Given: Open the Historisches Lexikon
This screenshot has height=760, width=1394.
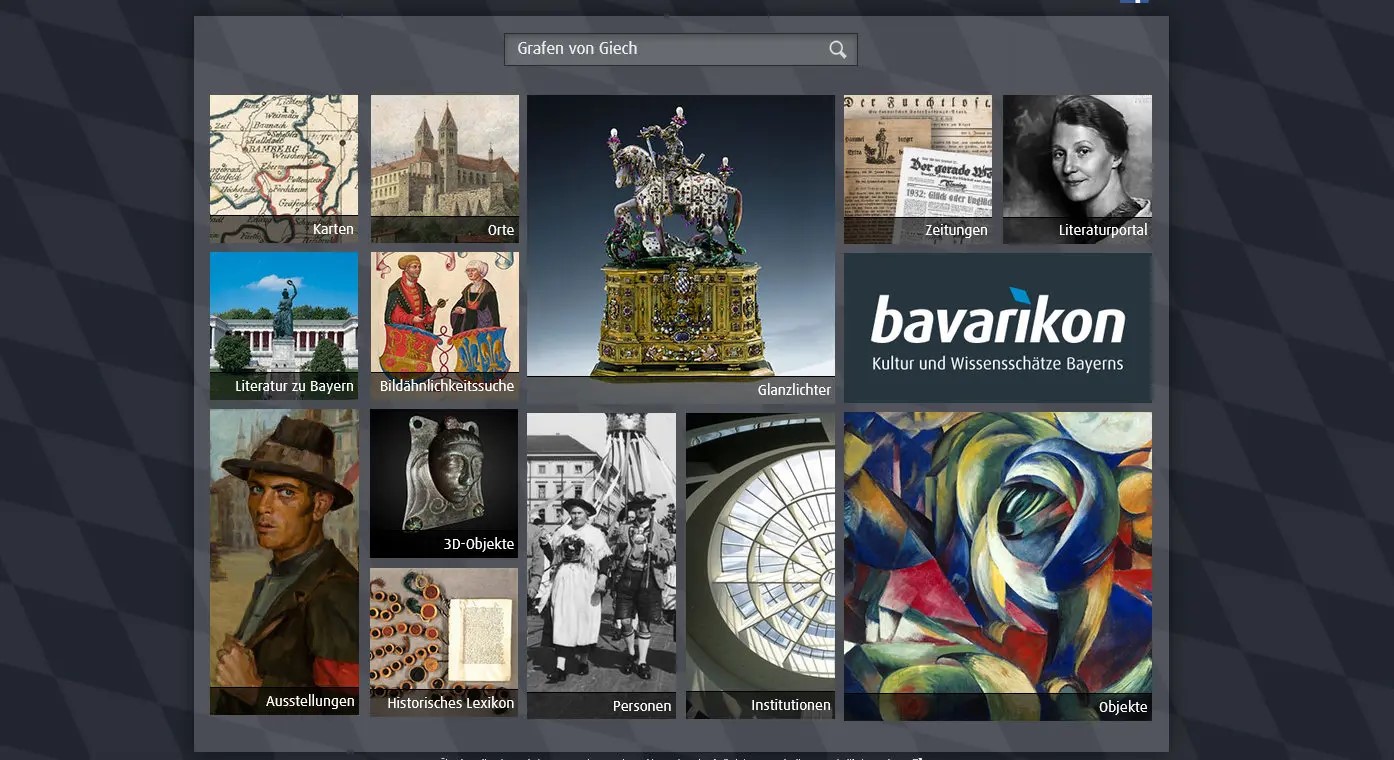Looking at the screenshot, I should (x=444, y=640).
